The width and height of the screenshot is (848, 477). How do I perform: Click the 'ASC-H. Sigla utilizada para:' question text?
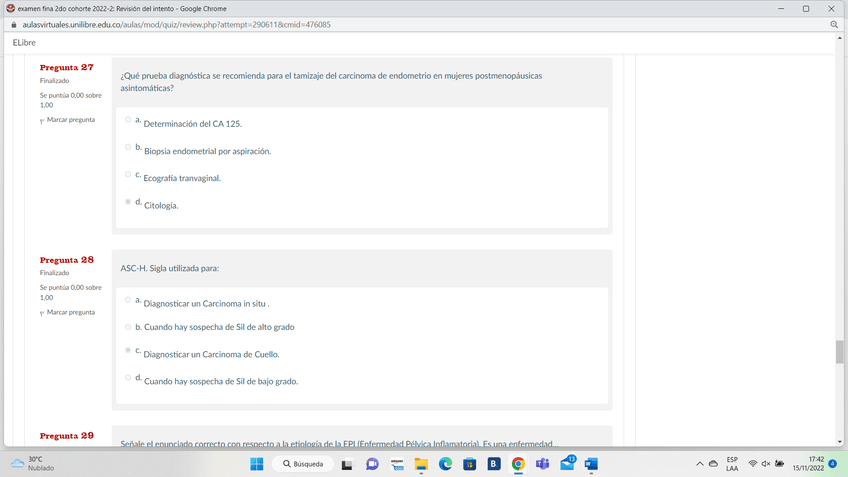click(x=170, y=268)
